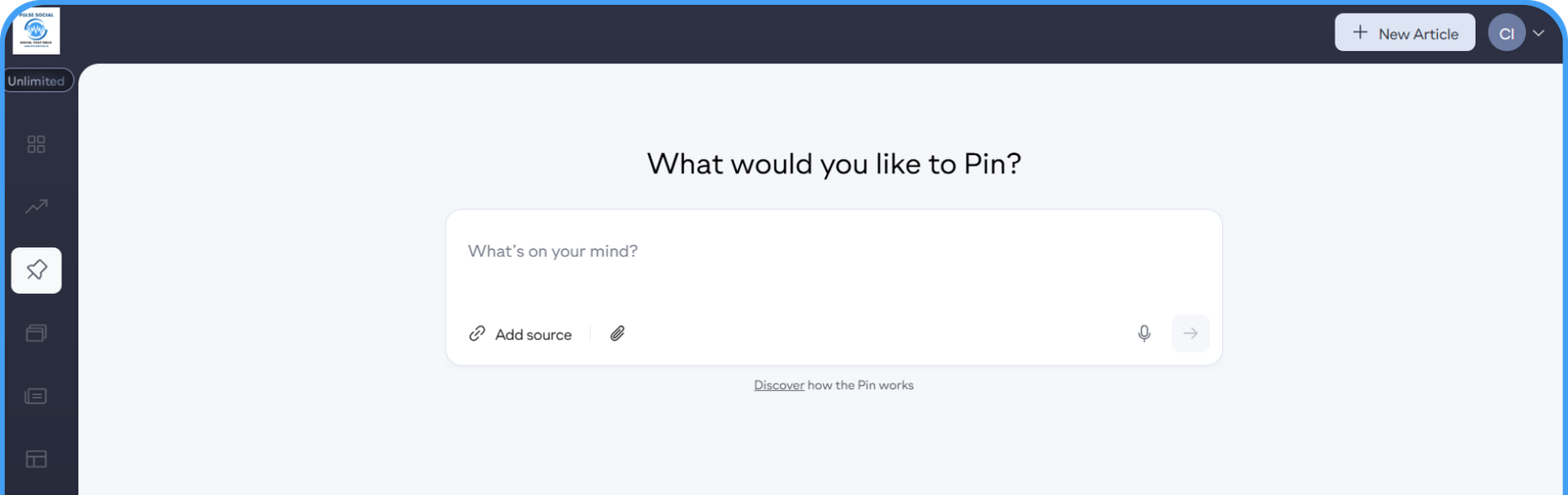
Task: Open the trending arrow chart icon
Action: (x=36, y=207)
